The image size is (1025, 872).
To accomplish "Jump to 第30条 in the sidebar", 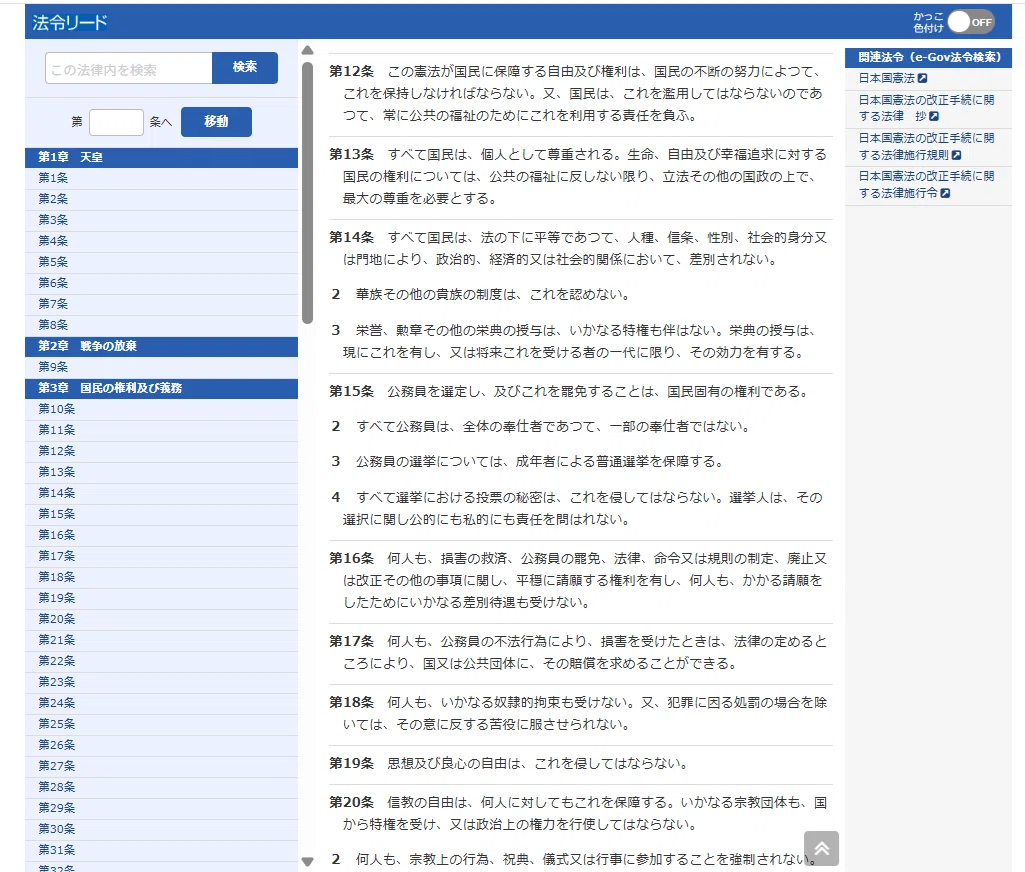I will coord(161,829).
